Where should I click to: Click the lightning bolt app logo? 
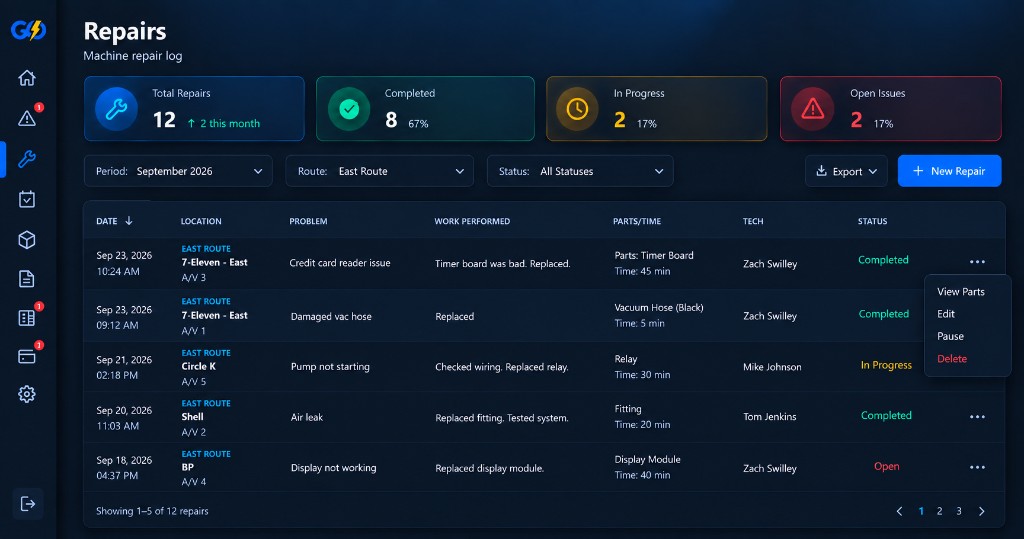(x=28, y=30)
